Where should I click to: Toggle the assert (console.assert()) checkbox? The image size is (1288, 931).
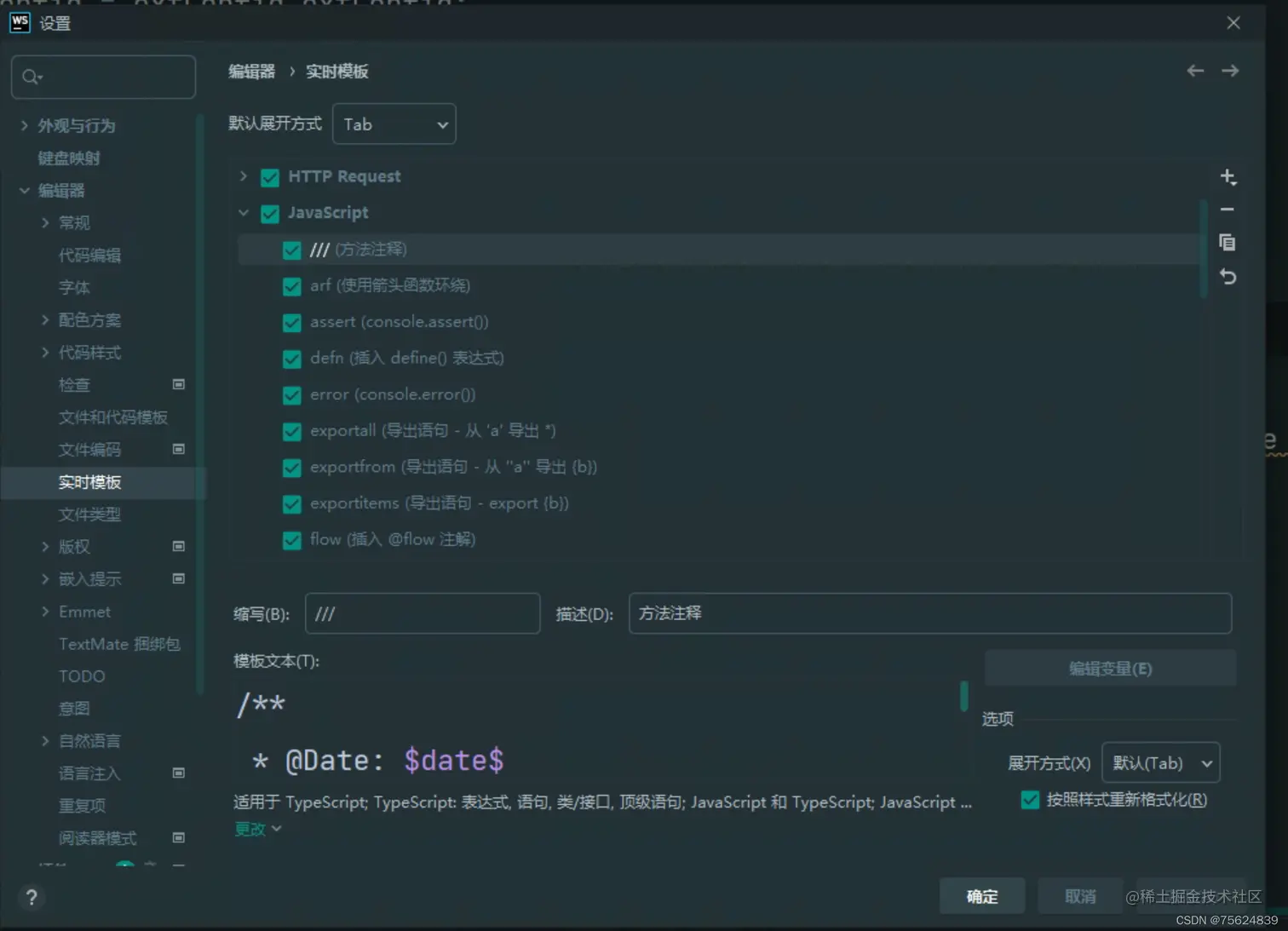click(292, 323)
